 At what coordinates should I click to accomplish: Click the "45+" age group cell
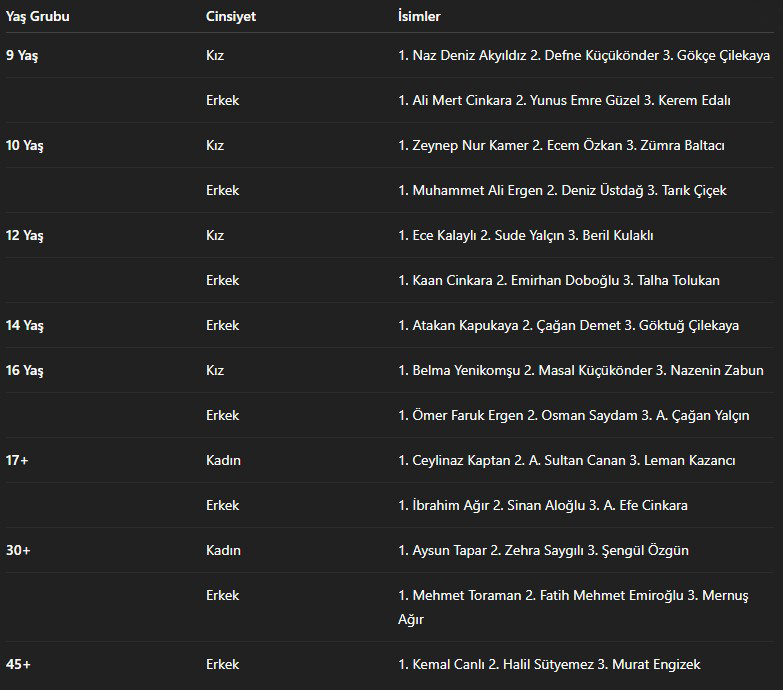coord(18,665)
